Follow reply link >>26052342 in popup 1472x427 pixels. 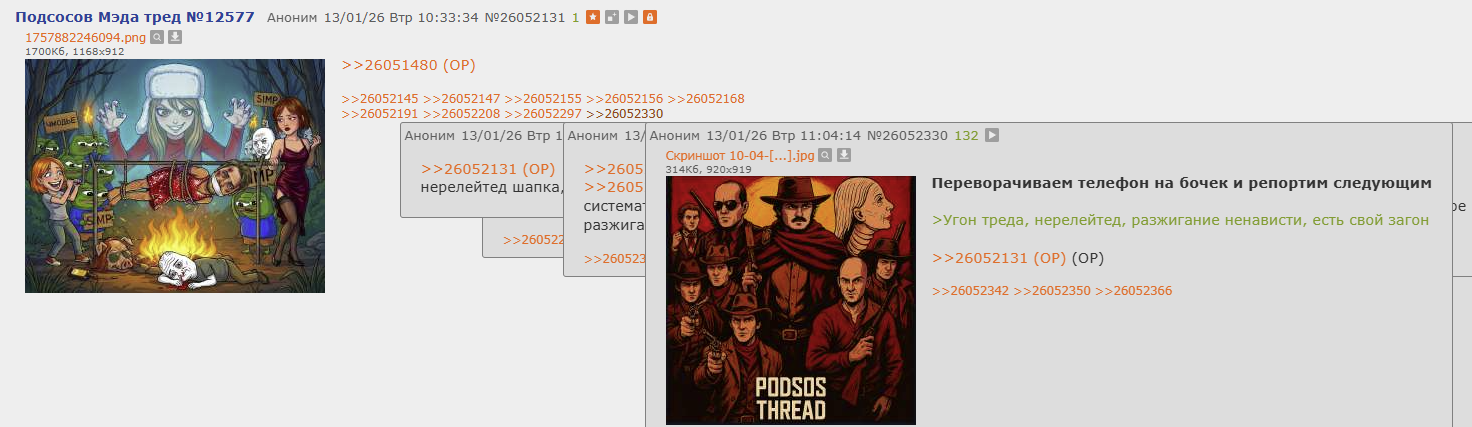[970, 291]
